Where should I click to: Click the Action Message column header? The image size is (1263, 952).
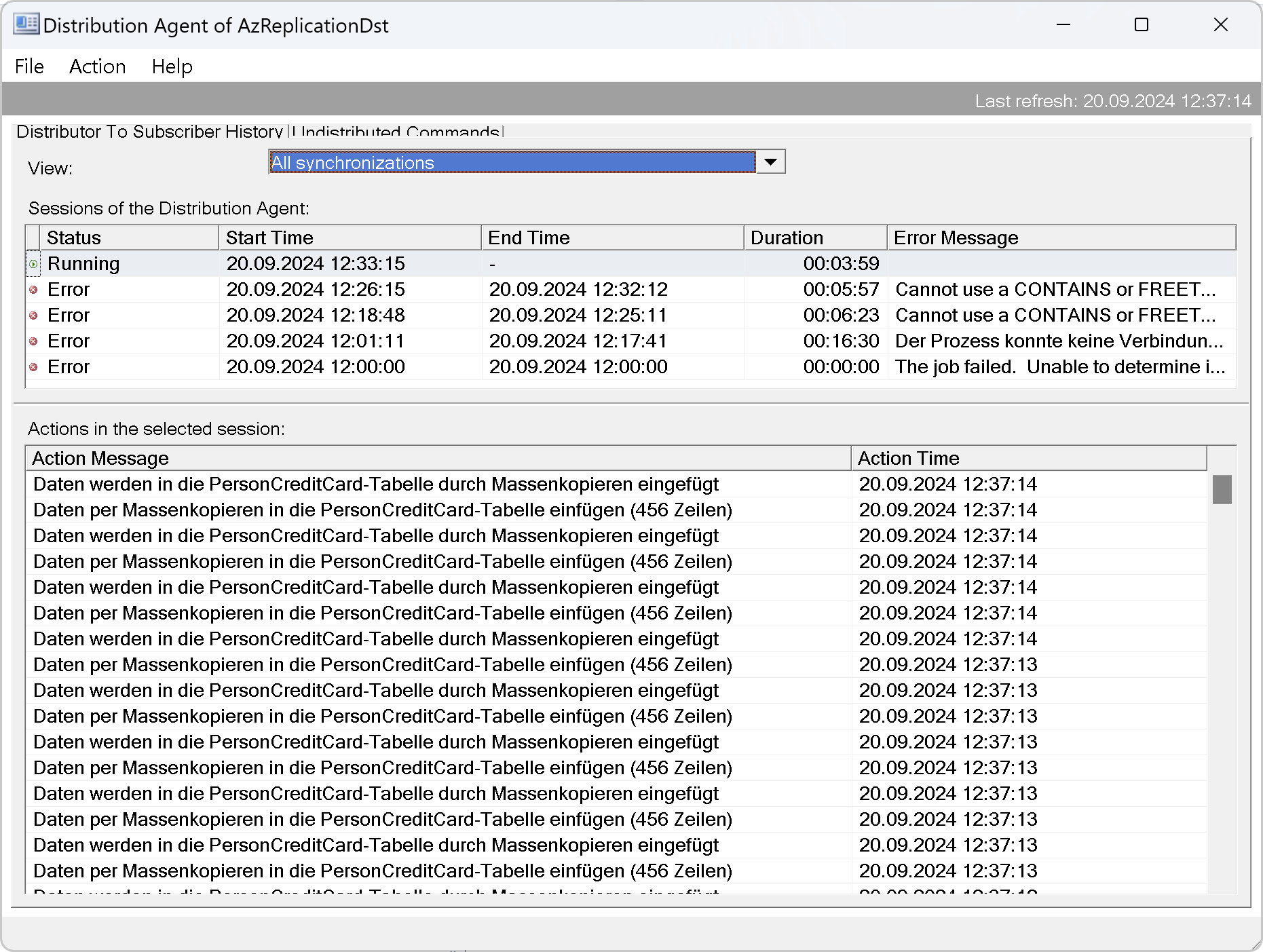(438, 458)
